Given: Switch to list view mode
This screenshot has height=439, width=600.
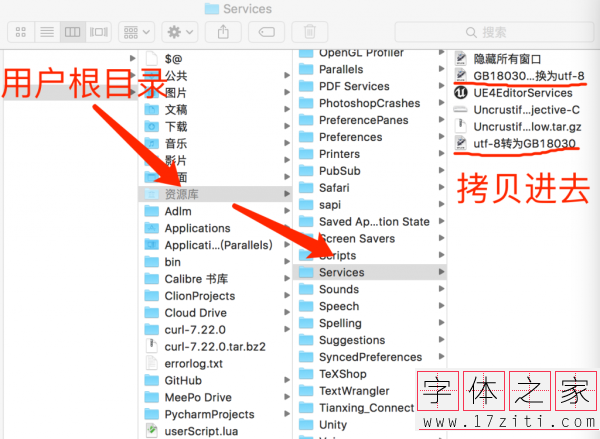Looking at the screenshot, I should [x=47, y=32].
